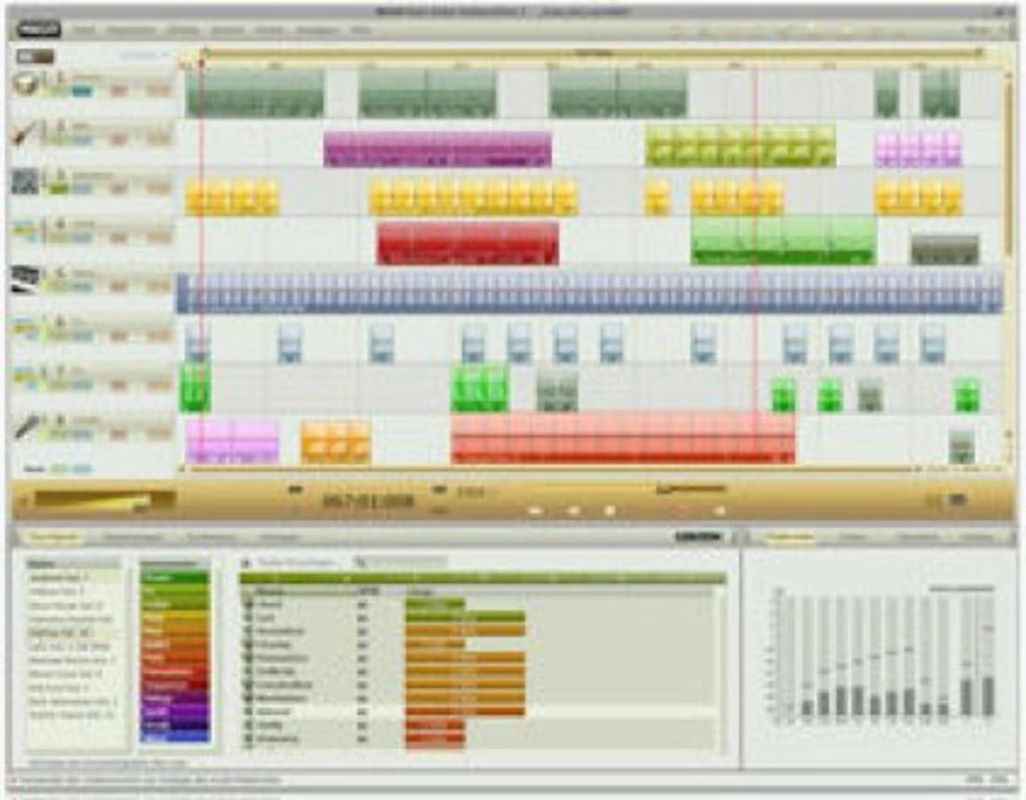Image resolution: width=1026 pixels, height=800 pixels.
Task: Click the instrument icon of the fourth track
Action: pyautogui.click(x=26, y=232)
